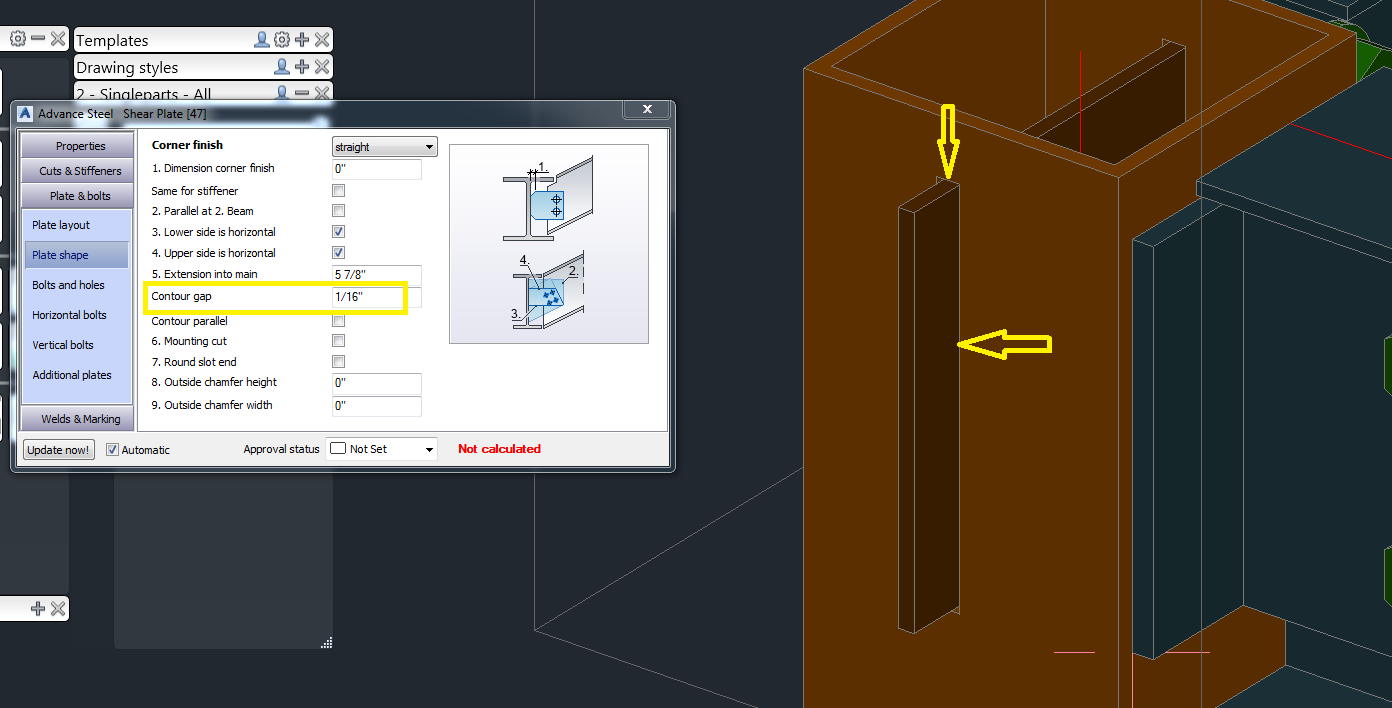Open the Cuts & Stiffeners panel

pyautogui.click(x=76, y=170)
